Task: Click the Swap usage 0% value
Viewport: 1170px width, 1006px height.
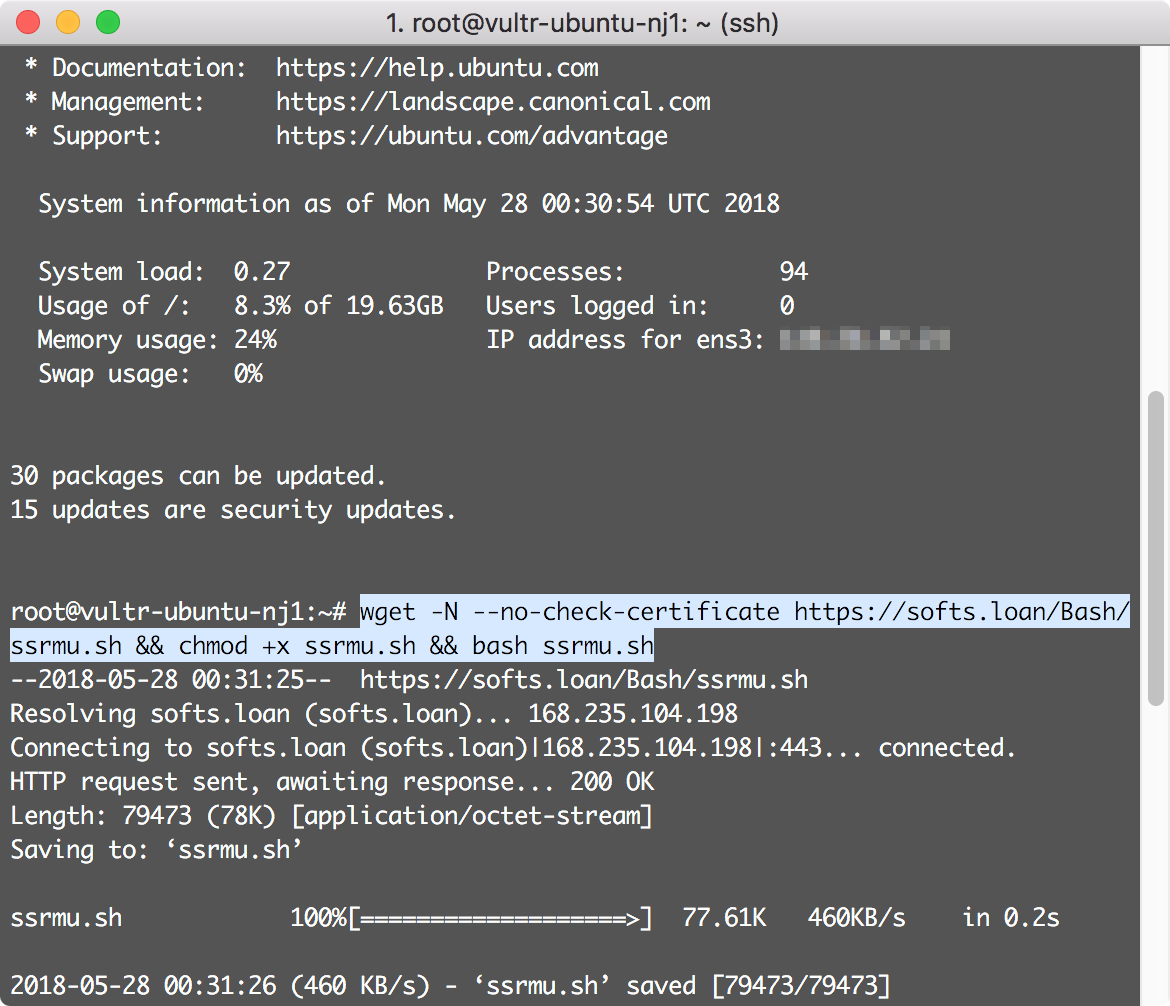Action: [248, 374]
